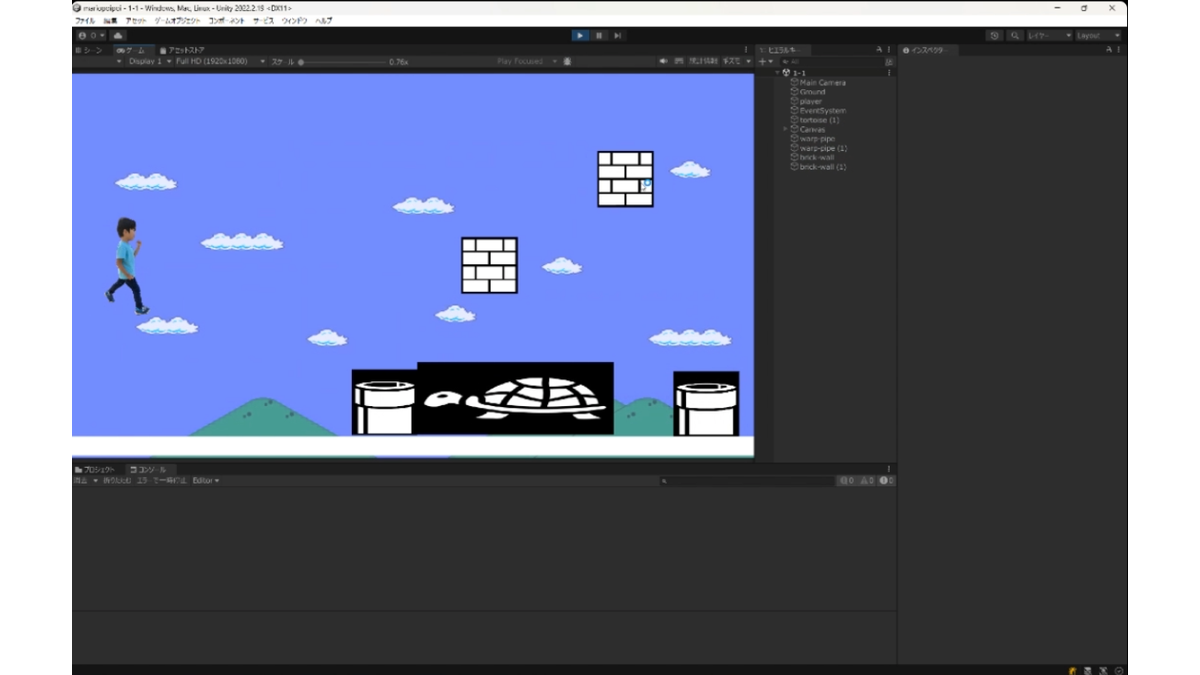Toggle Console warning messages filter
The height and width of the screenshot is (675, 1200).
tap(867, 481)
